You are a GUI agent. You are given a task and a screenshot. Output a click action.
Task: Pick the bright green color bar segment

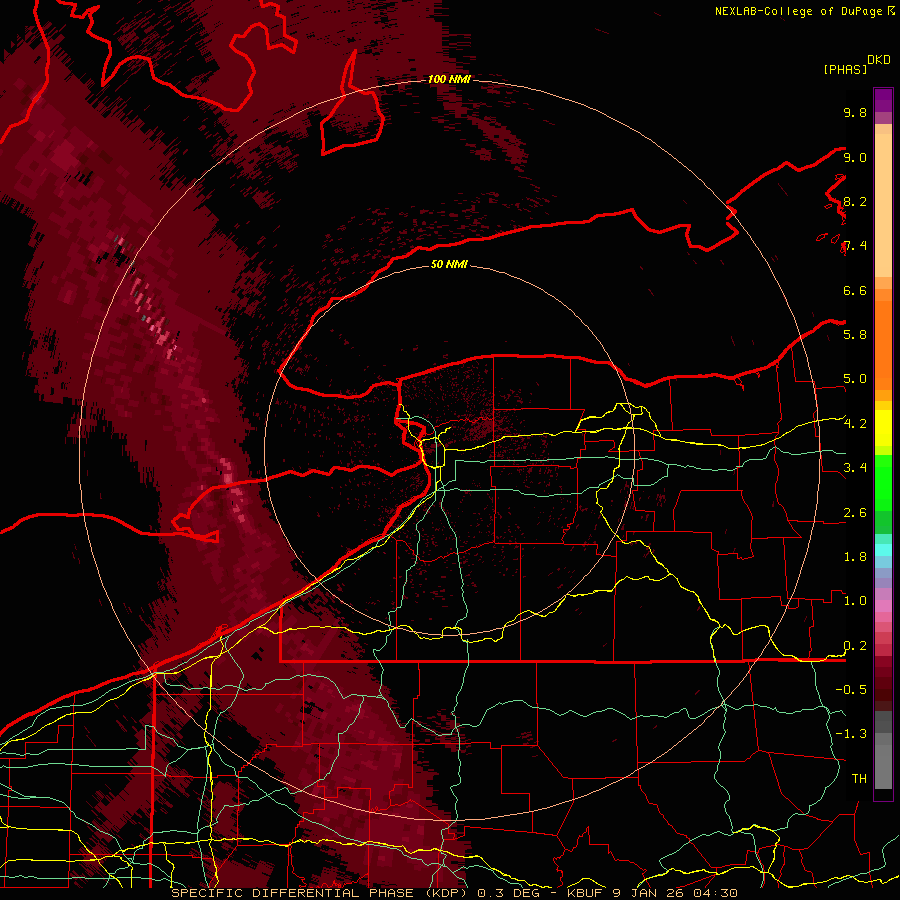click(x=883, y=482)
